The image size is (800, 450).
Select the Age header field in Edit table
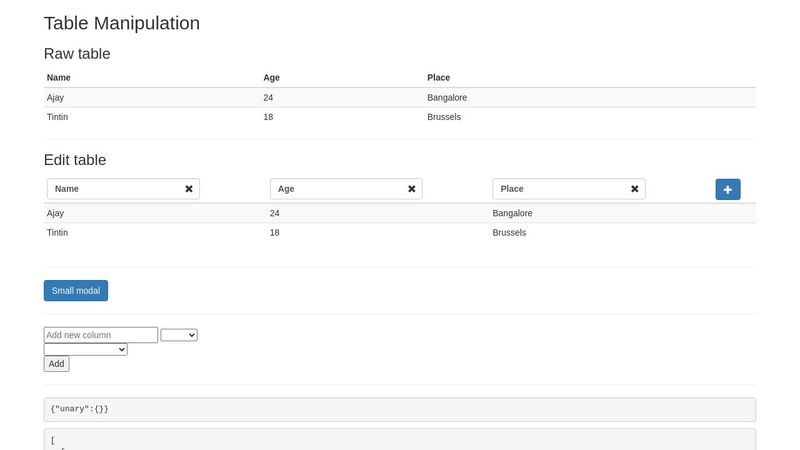(338, 189)
